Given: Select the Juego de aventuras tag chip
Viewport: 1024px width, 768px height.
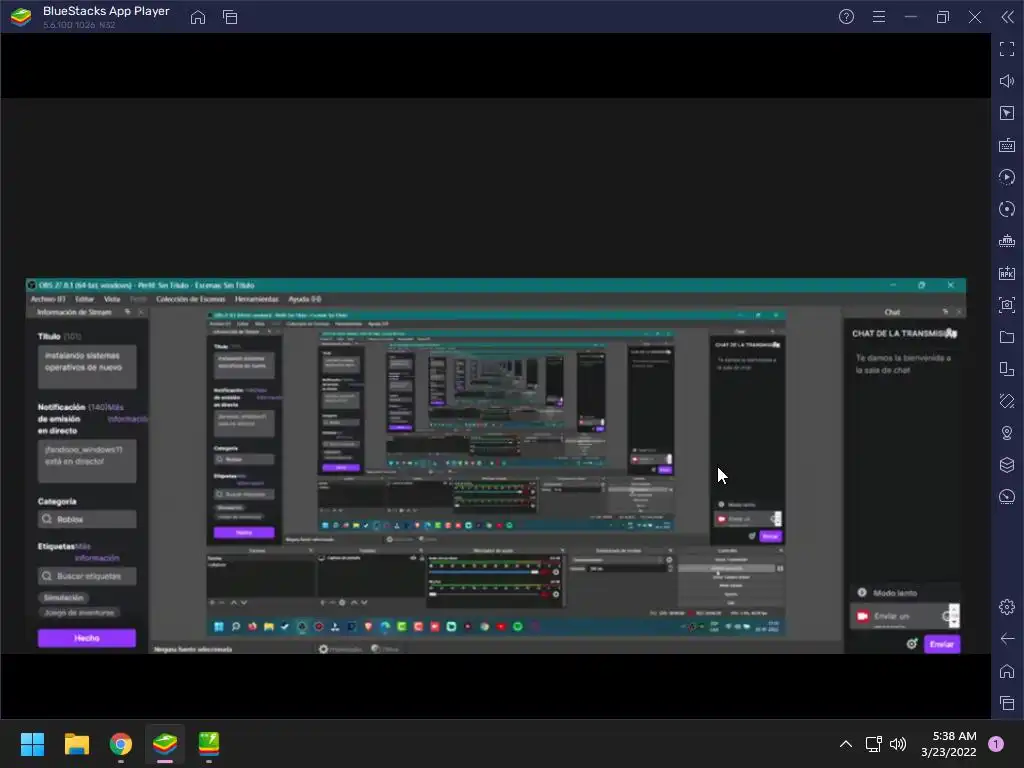Looking at the screenshot, I should [x=79, y=613].
